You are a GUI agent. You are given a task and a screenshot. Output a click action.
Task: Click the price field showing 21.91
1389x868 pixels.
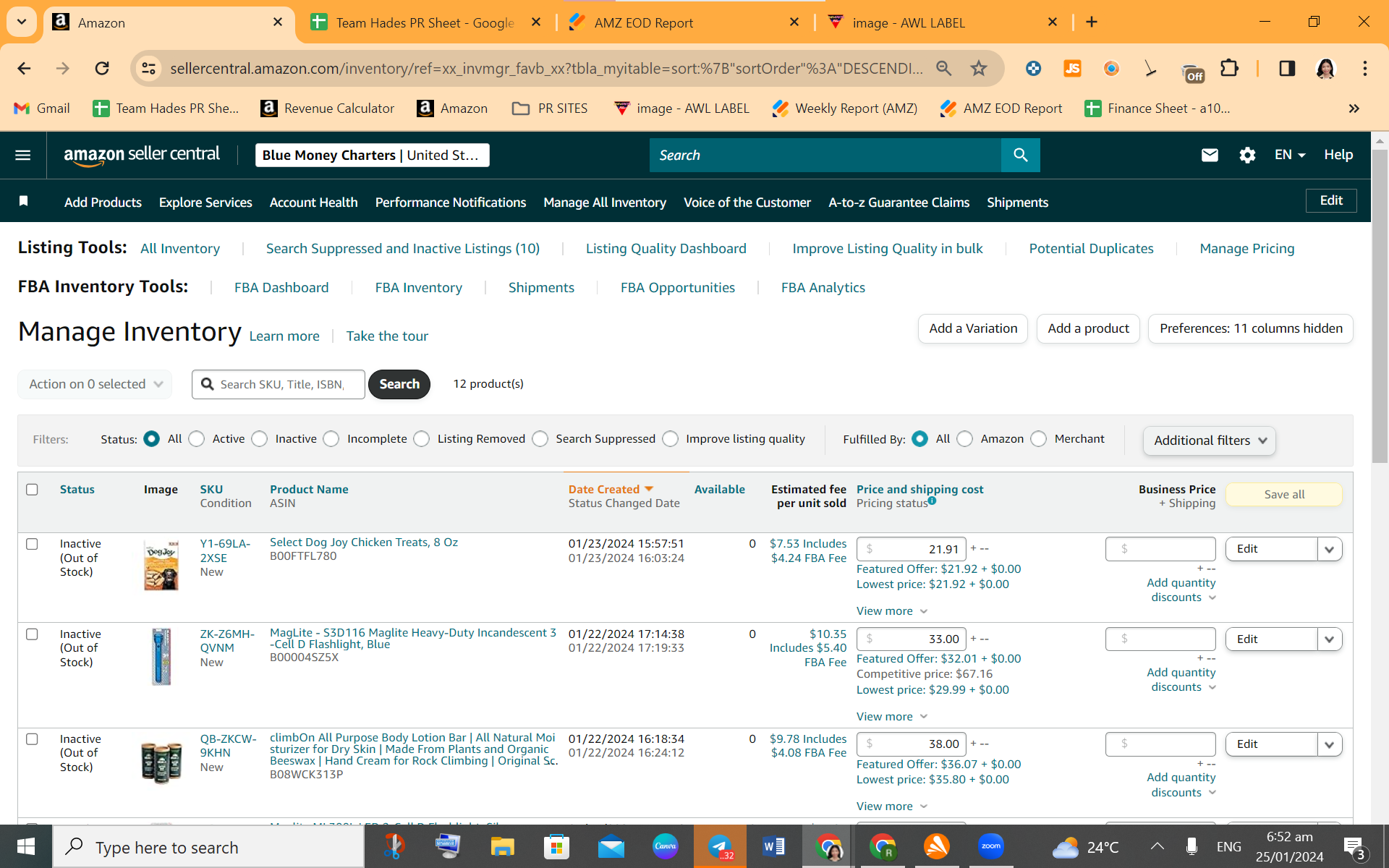pos(912,549)
